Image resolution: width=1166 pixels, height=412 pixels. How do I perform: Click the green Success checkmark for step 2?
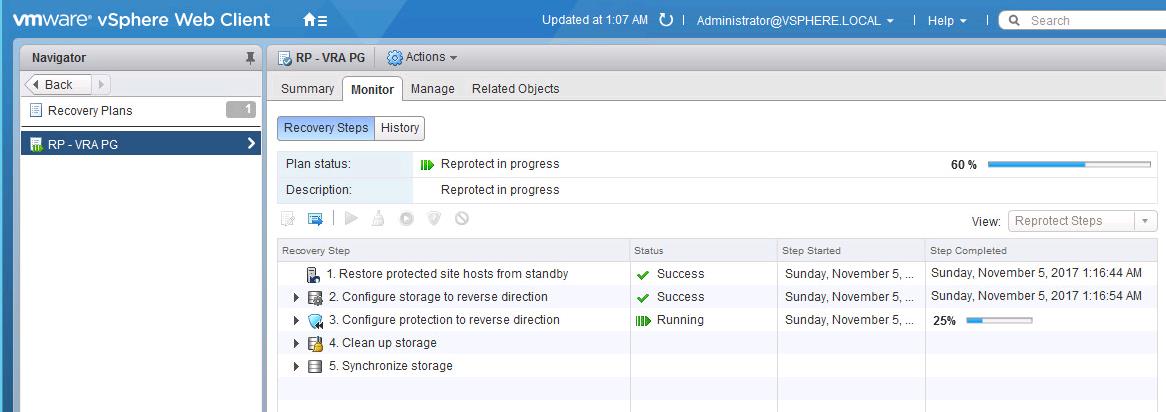tap(643, 297)
